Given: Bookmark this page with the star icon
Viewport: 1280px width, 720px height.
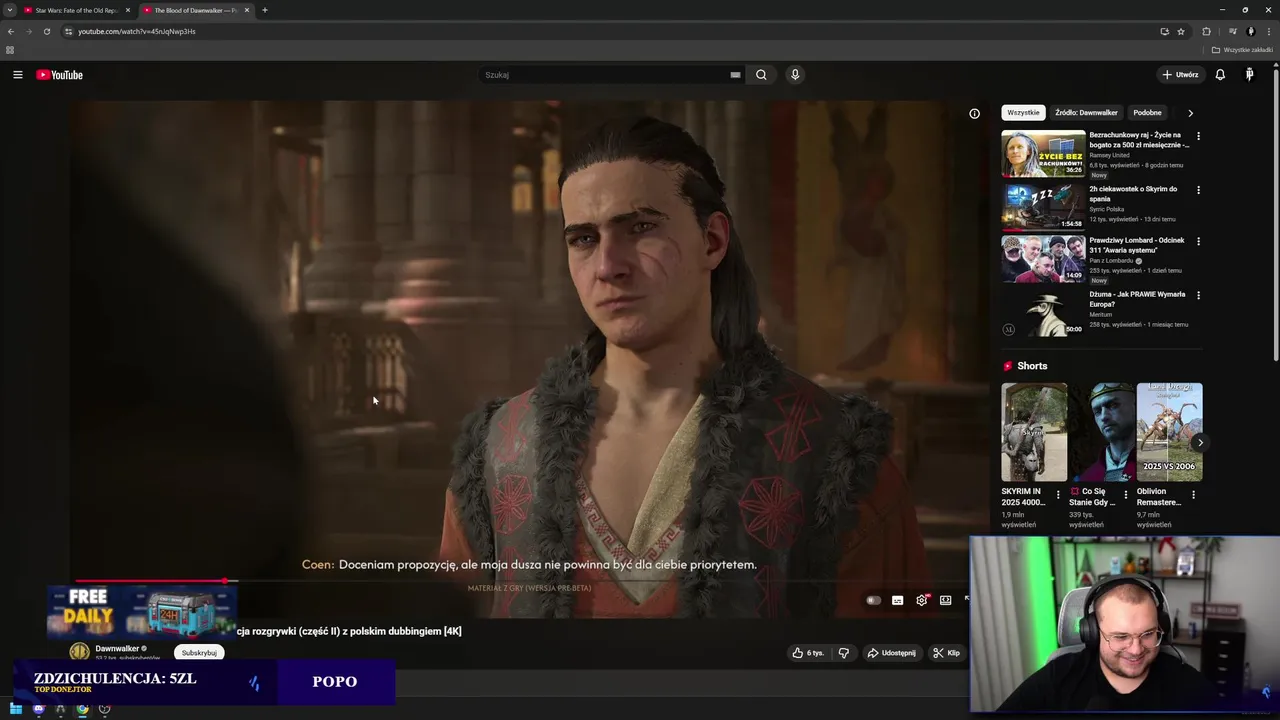Looking at the screenshot, I should (x=1181, y=31).
